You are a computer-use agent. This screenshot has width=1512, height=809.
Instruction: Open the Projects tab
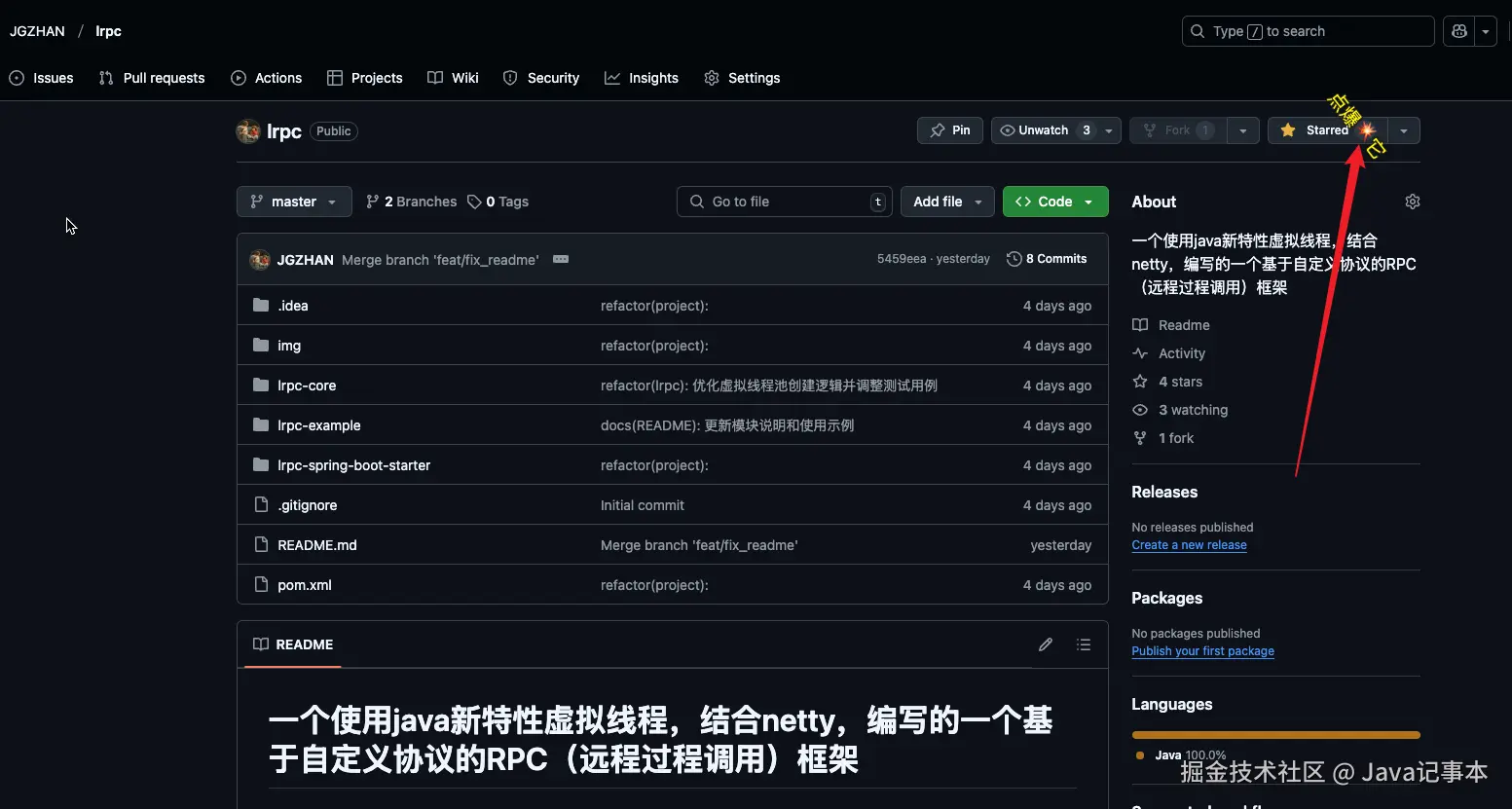click(x=365, y=78)
